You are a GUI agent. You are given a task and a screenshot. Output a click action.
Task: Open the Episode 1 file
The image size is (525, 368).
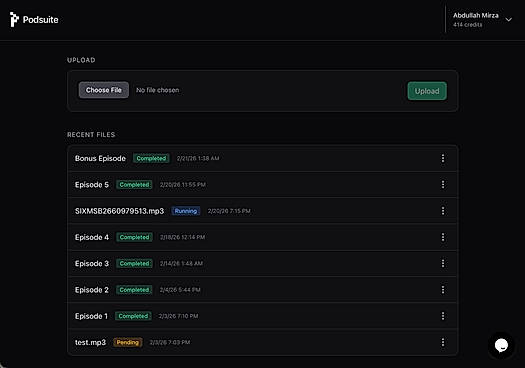pyautogui.click(x=91, y=316)
